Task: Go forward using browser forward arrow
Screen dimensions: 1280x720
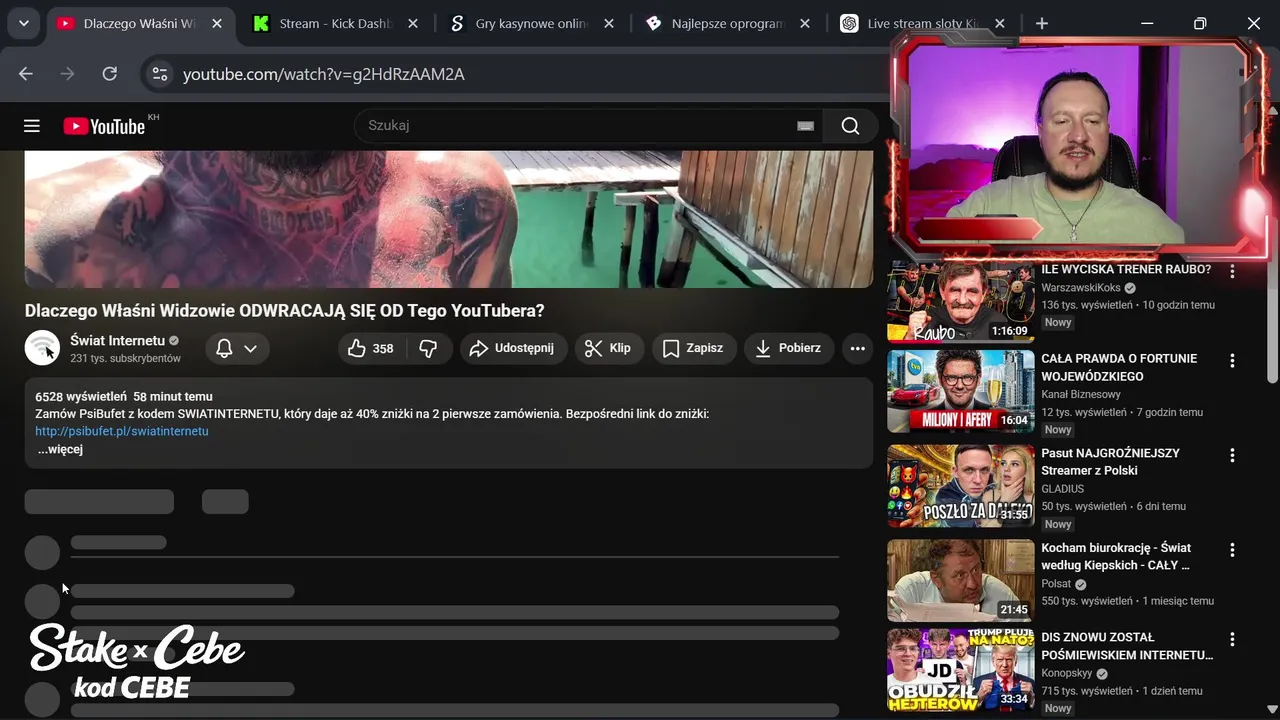Action: point(68,74)
